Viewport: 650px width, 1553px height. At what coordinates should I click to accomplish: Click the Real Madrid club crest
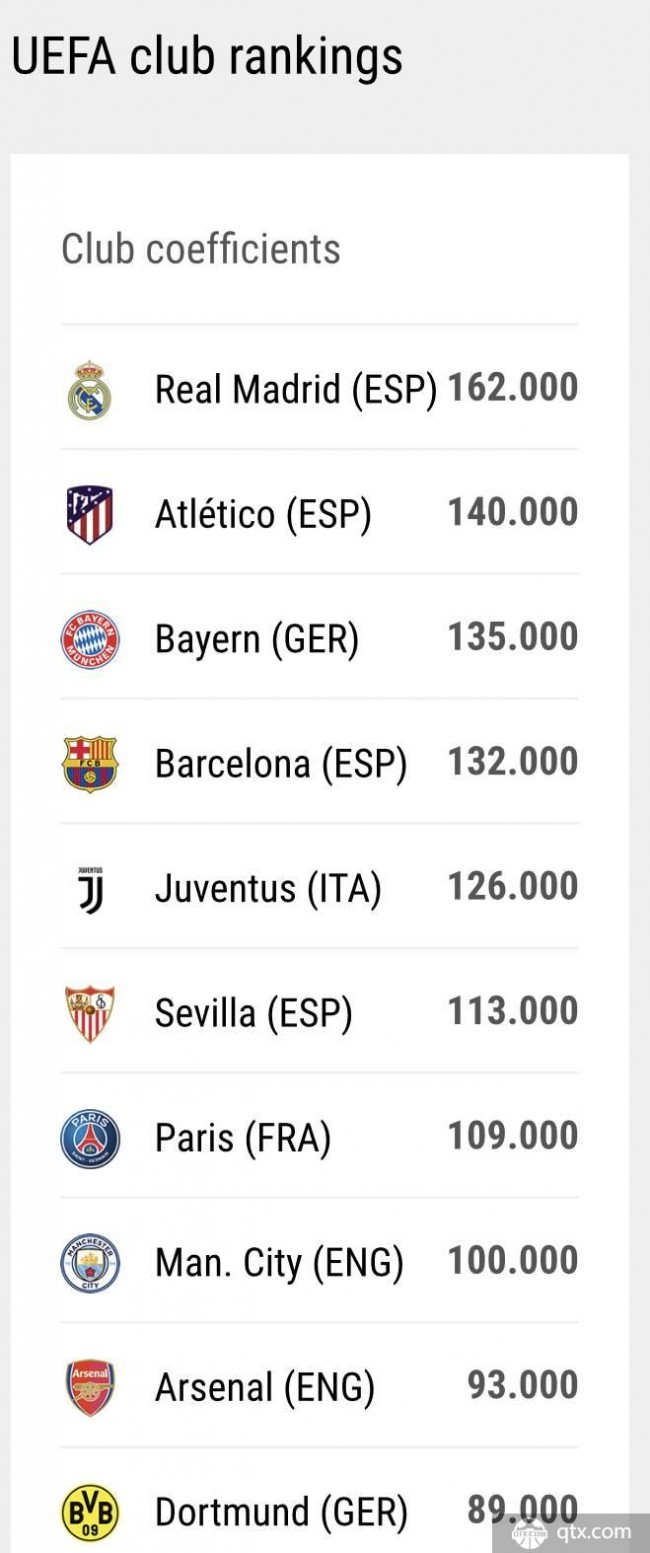tap(90, 390)
